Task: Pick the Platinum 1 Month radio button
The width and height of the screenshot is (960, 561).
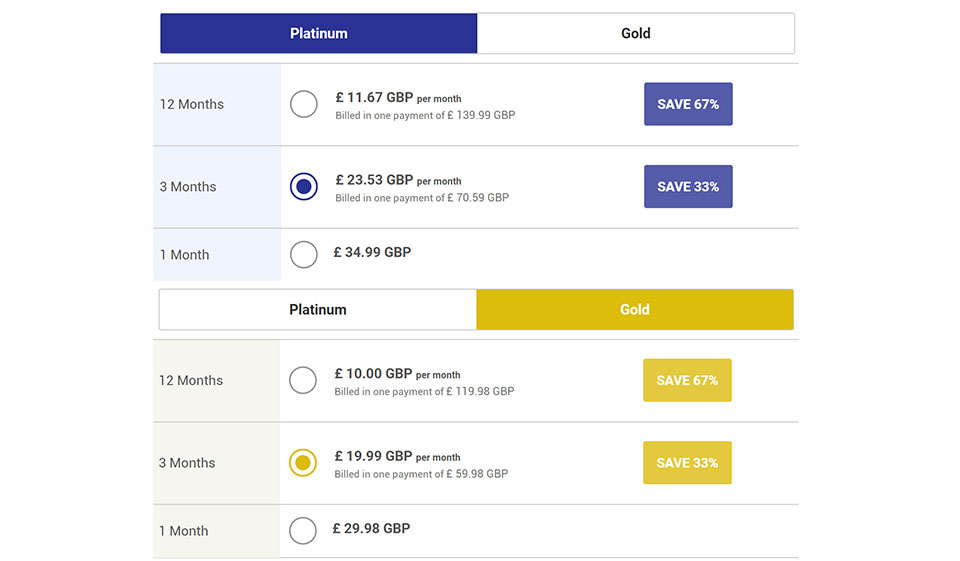Action: click(304, 254)
